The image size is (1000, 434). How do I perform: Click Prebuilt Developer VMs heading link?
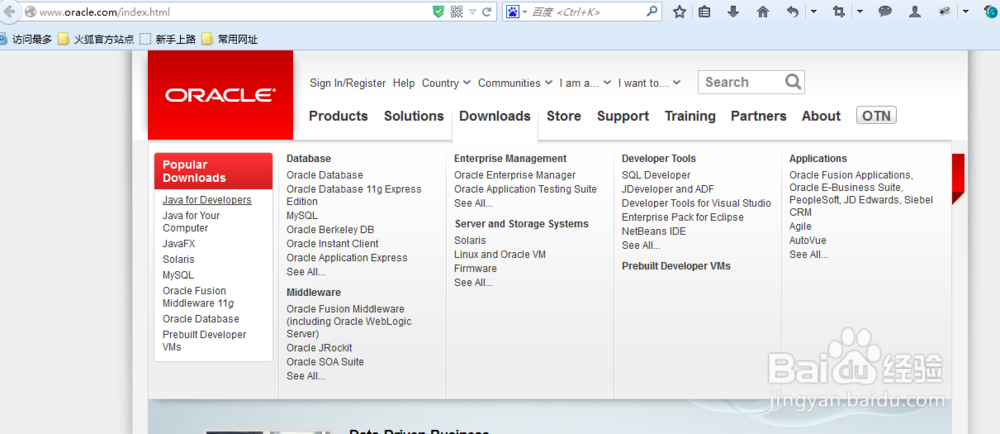676,266
